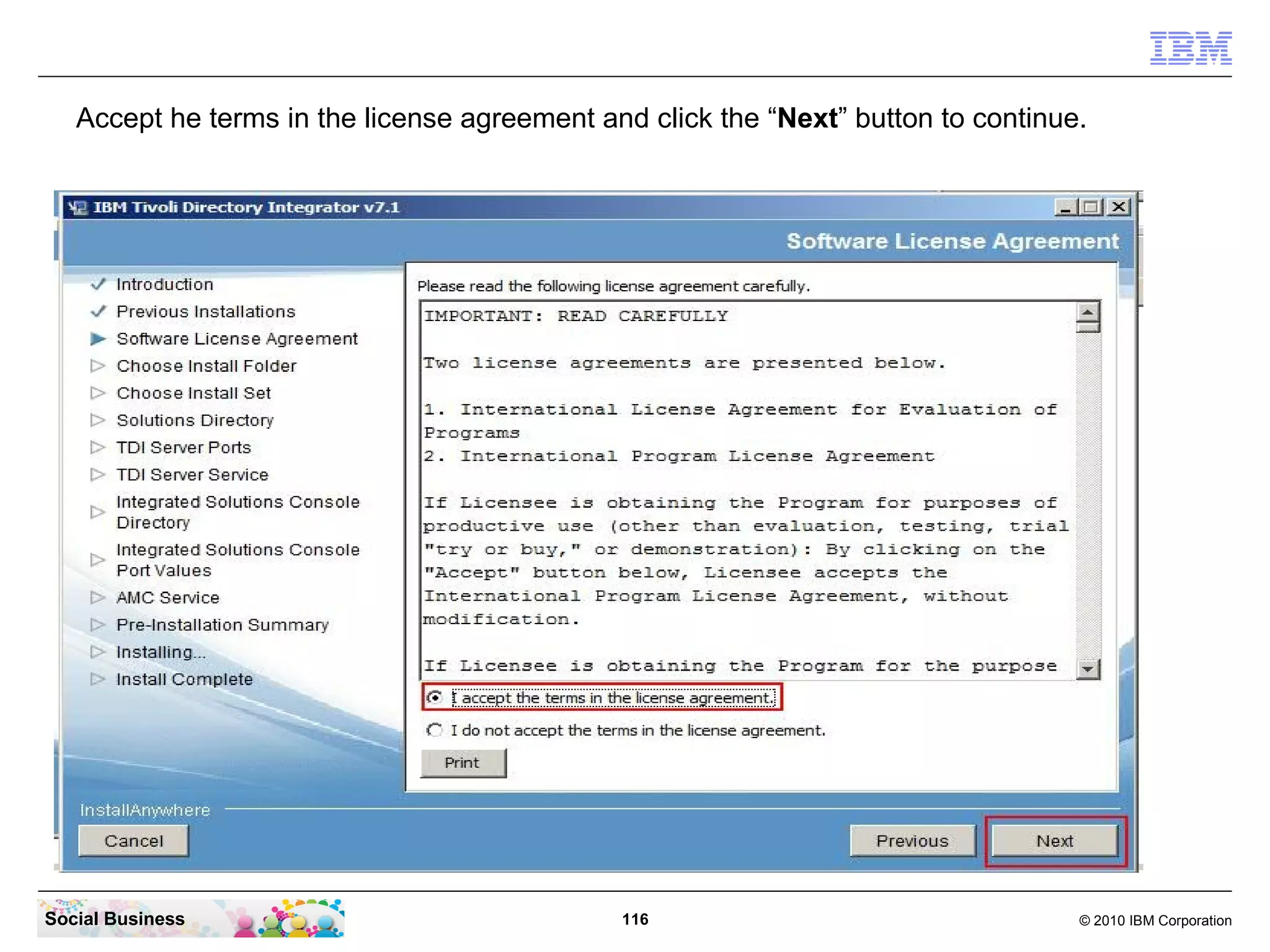Maximize the Tivoli installer window
Viewport: 1270px width, 952px height.
[x=1091, y=207]
